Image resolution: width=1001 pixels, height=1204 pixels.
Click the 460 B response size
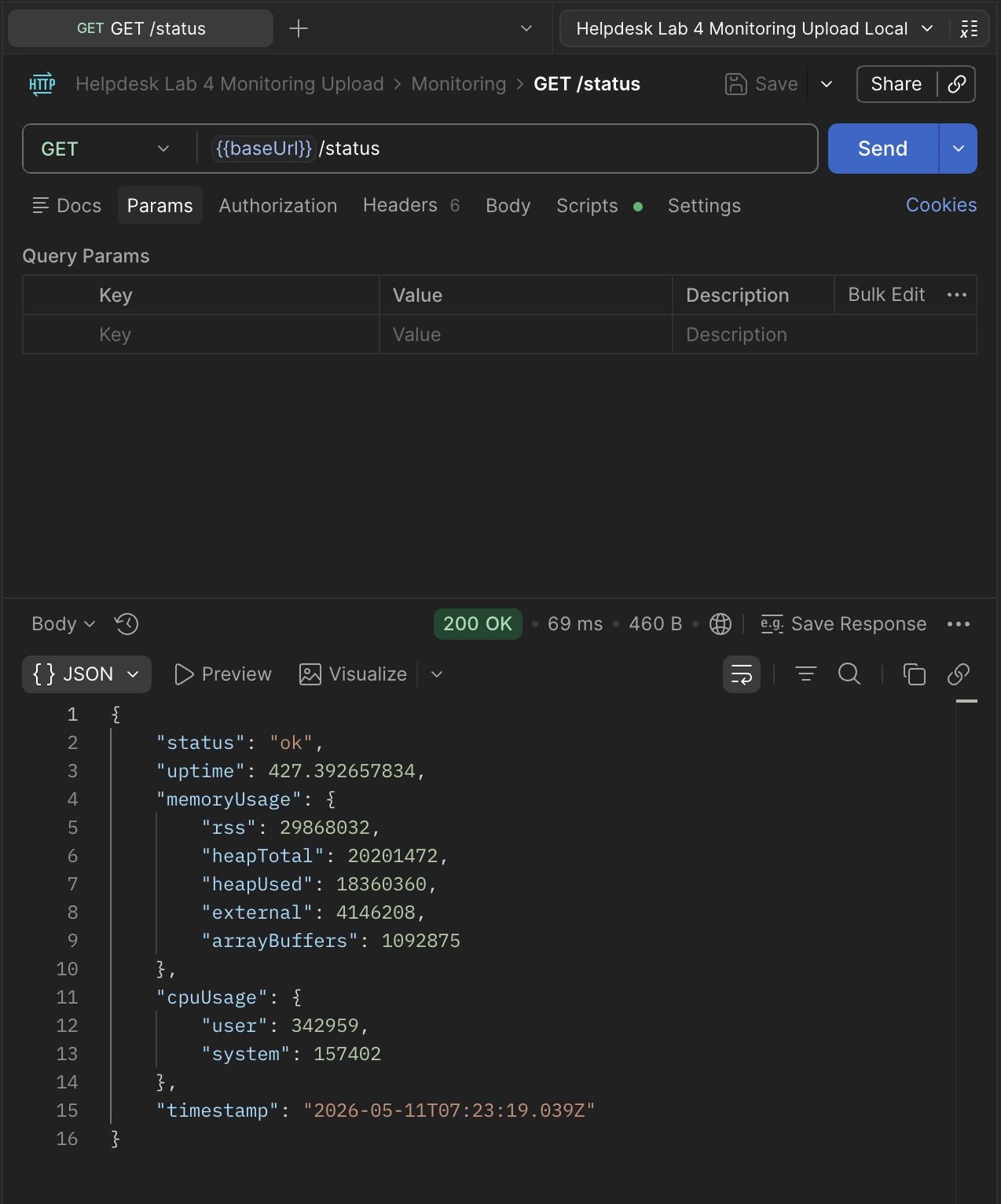pyautogui.click(x=655, y=624)
